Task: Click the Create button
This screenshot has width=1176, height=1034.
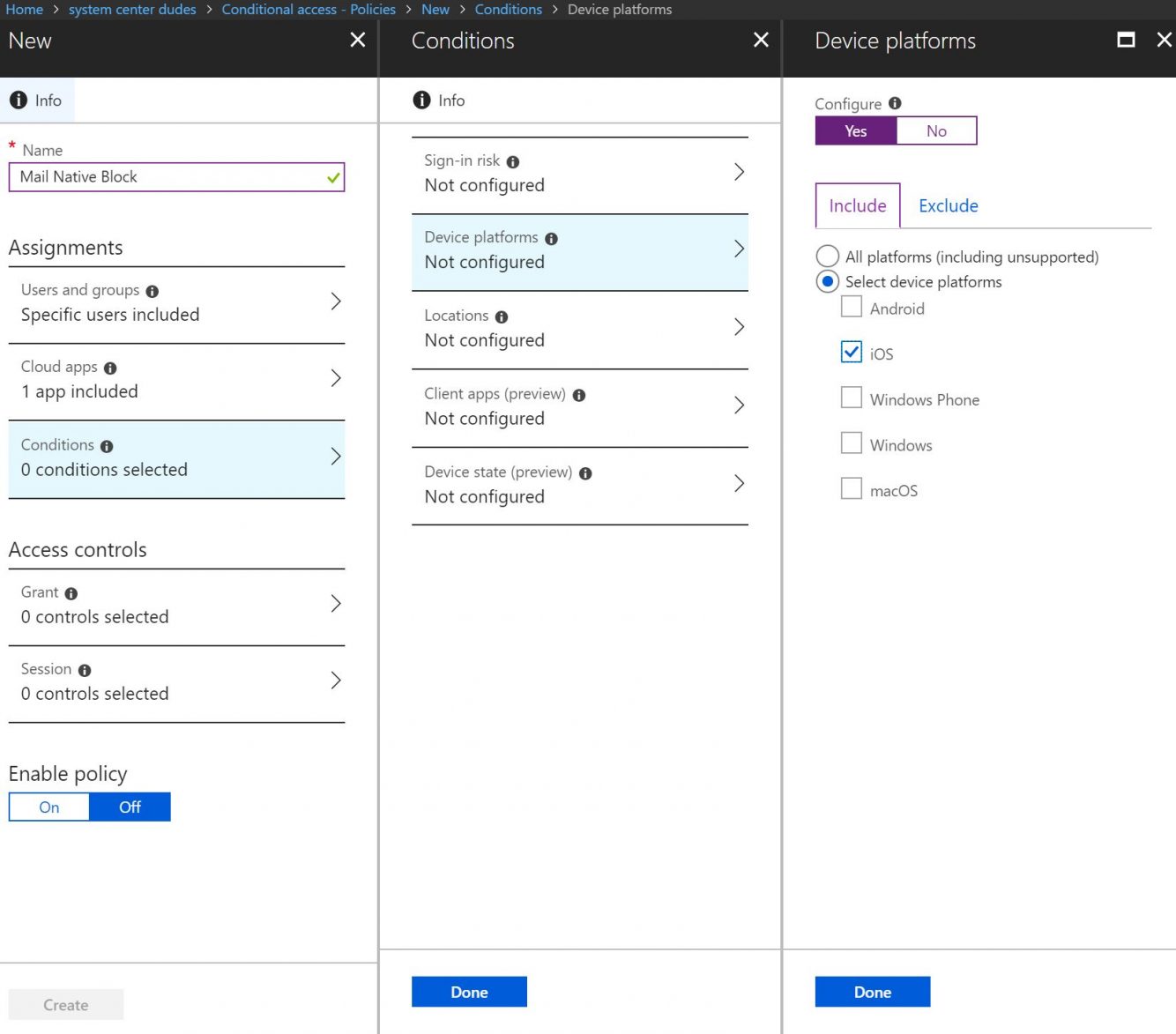Action: click(65, 1004)
